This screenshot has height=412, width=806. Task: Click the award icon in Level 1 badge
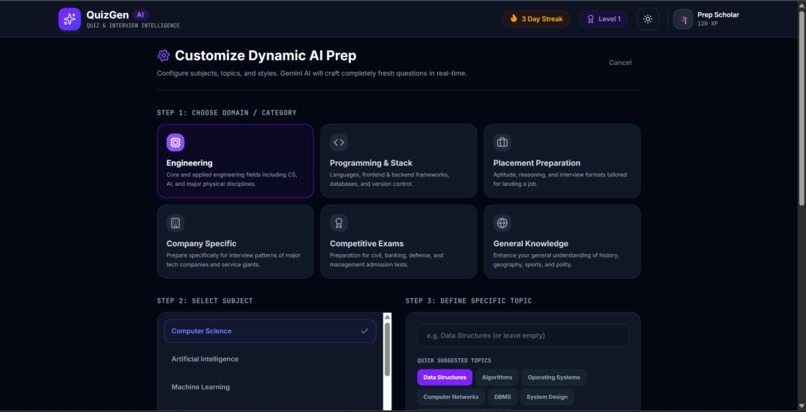[x=591, y=19]
